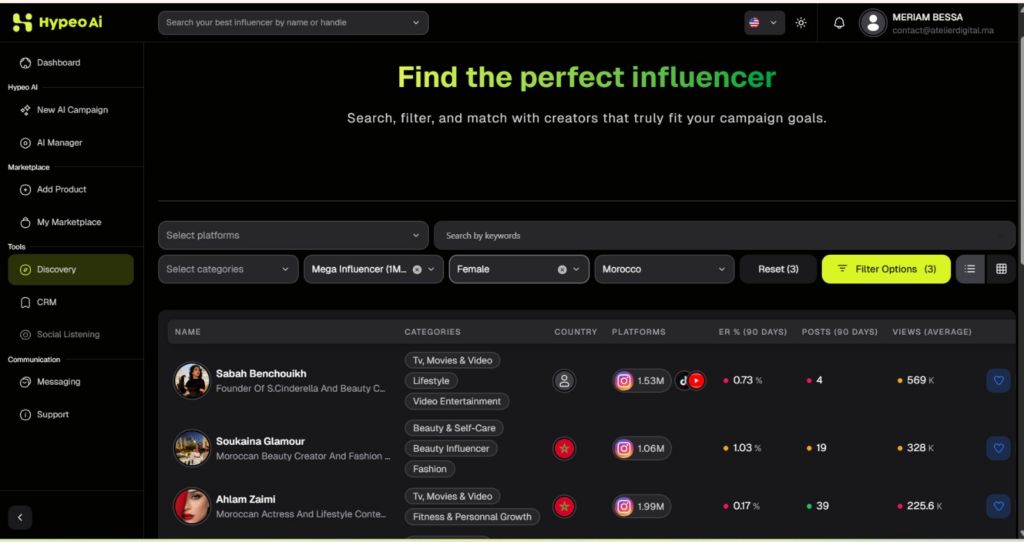Click Ahlam's Tv, Movies & Video tag

[x=453, y=496]
